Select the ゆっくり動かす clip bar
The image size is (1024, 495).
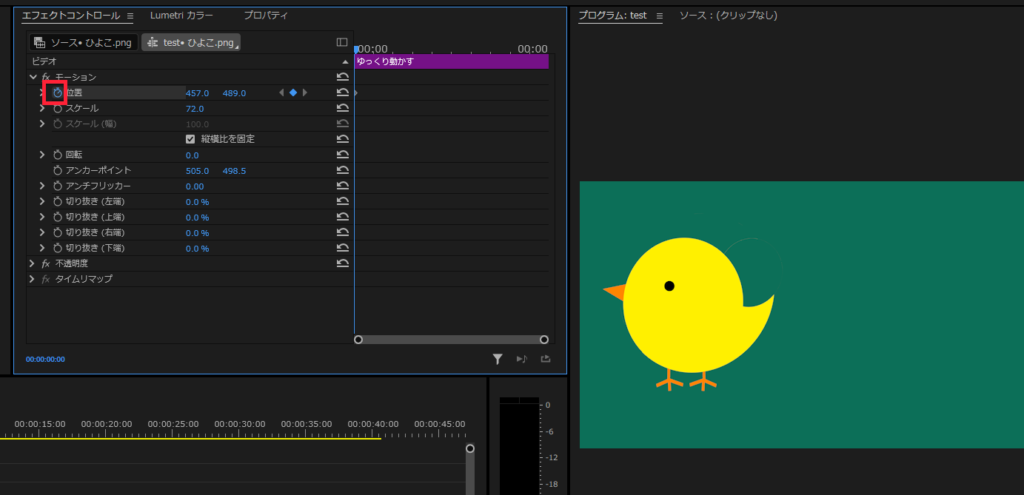click(451, 62)
